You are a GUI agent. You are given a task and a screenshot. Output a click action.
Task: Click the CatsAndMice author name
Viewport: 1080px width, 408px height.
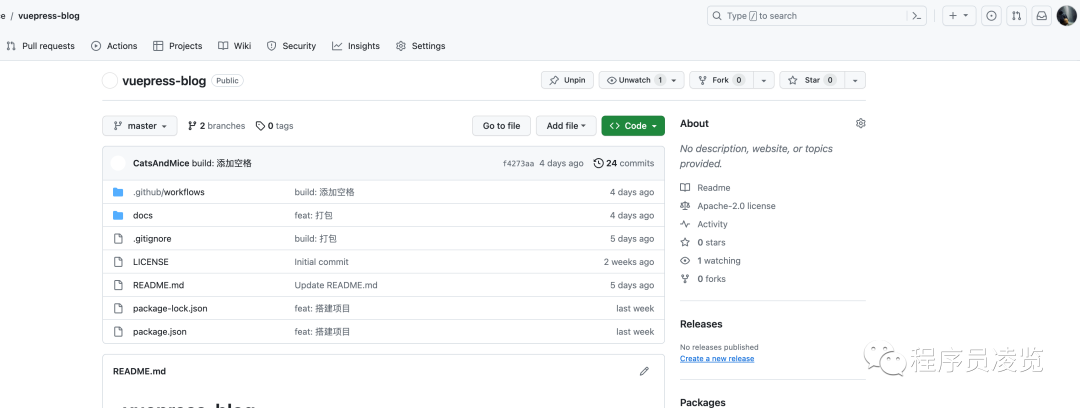(161, 163)
